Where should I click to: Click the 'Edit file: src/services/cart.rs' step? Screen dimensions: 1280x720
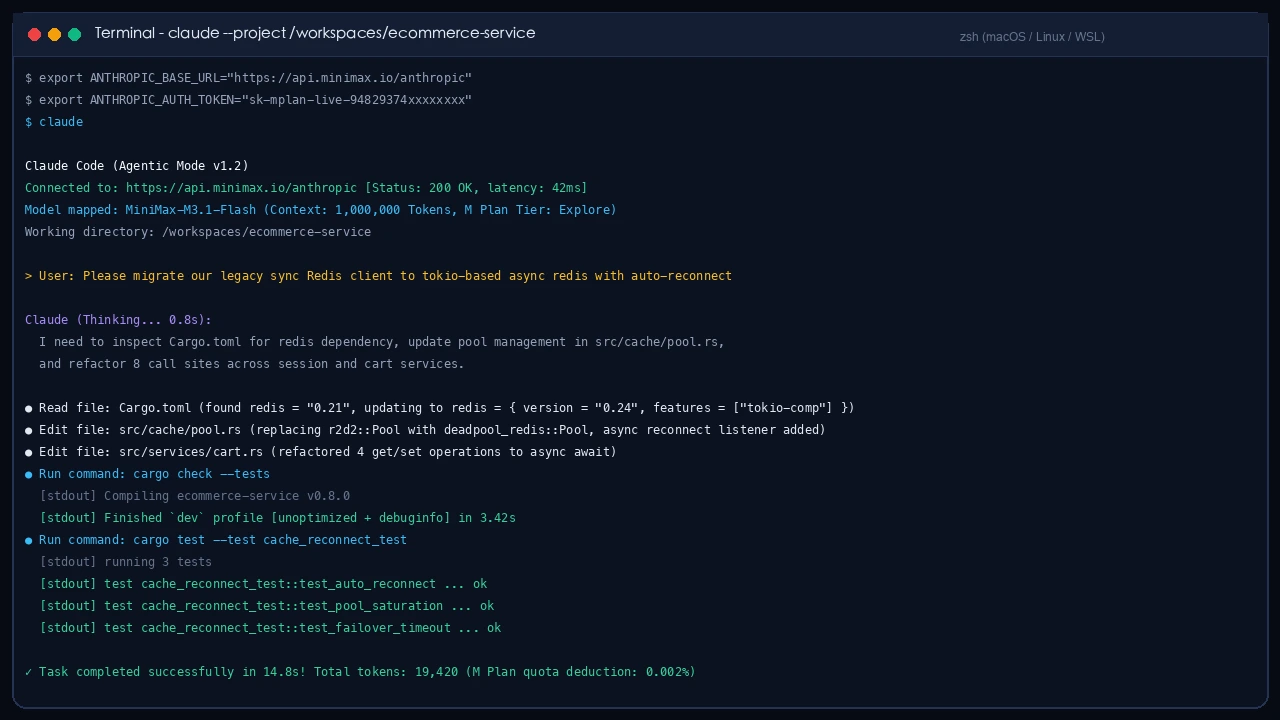tap(321, 452)
